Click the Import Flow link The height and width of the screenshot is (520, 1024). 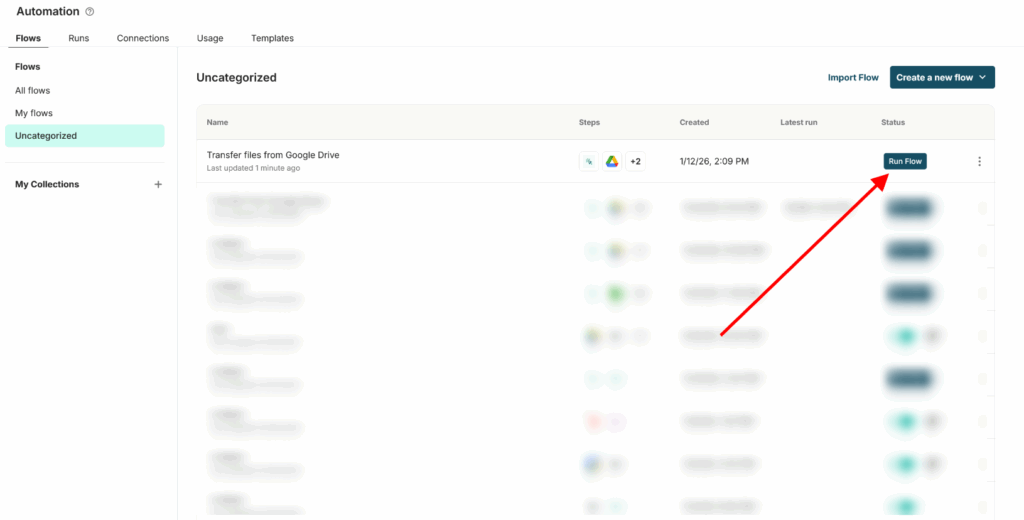coord(853,77)
